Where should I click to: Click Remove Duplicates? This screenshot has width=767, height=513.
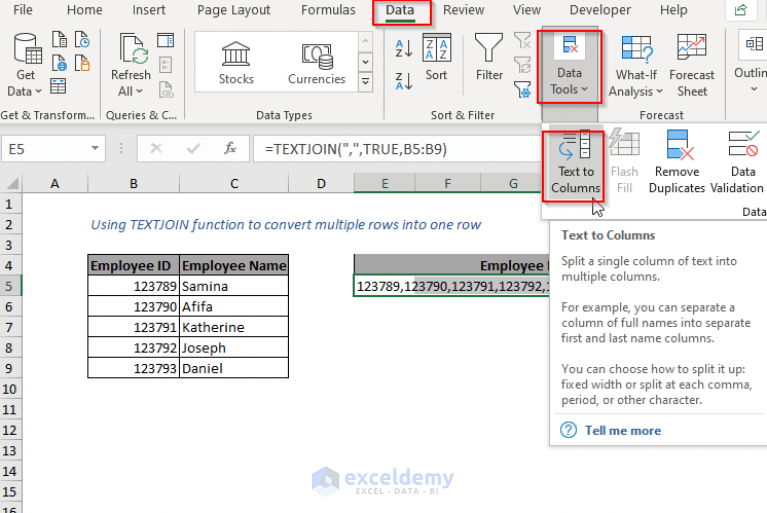677,162
